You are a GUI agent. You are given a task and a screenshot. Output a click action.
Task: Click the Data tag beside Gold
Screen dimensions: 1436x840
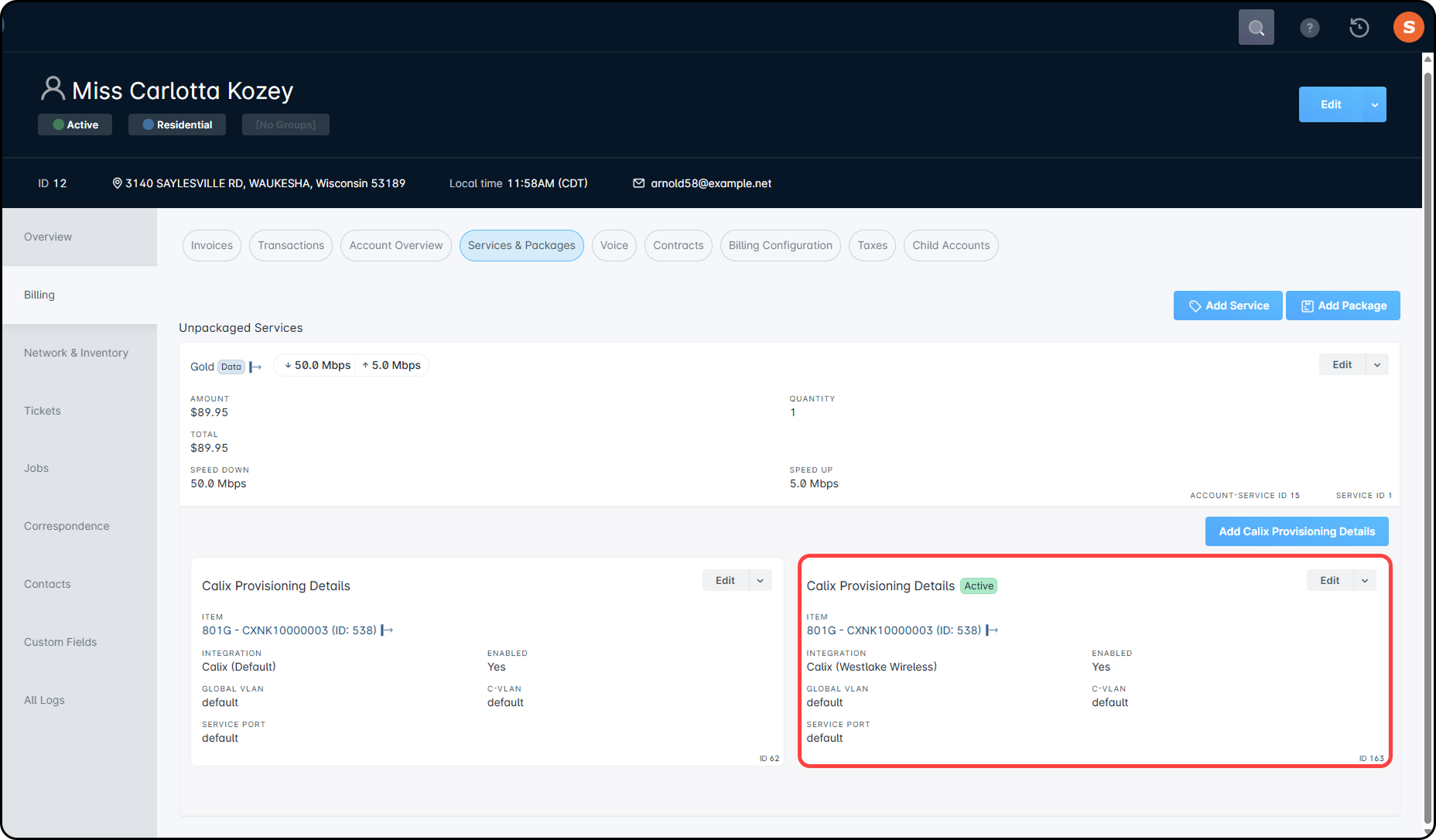tap(231, 367)
